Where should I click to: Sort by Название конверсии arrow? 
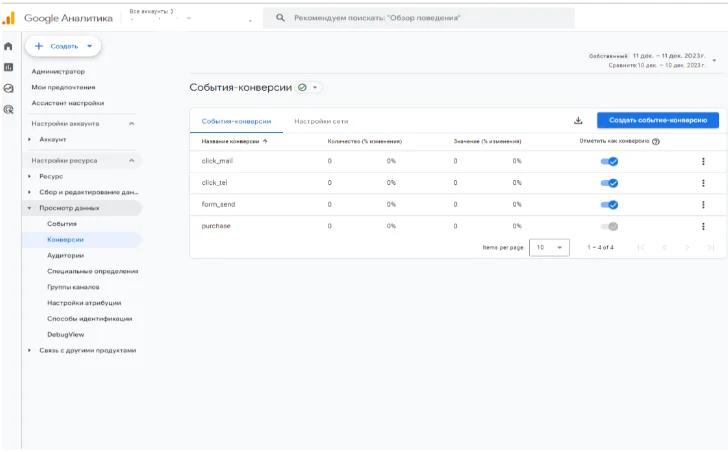pos(265,141)
